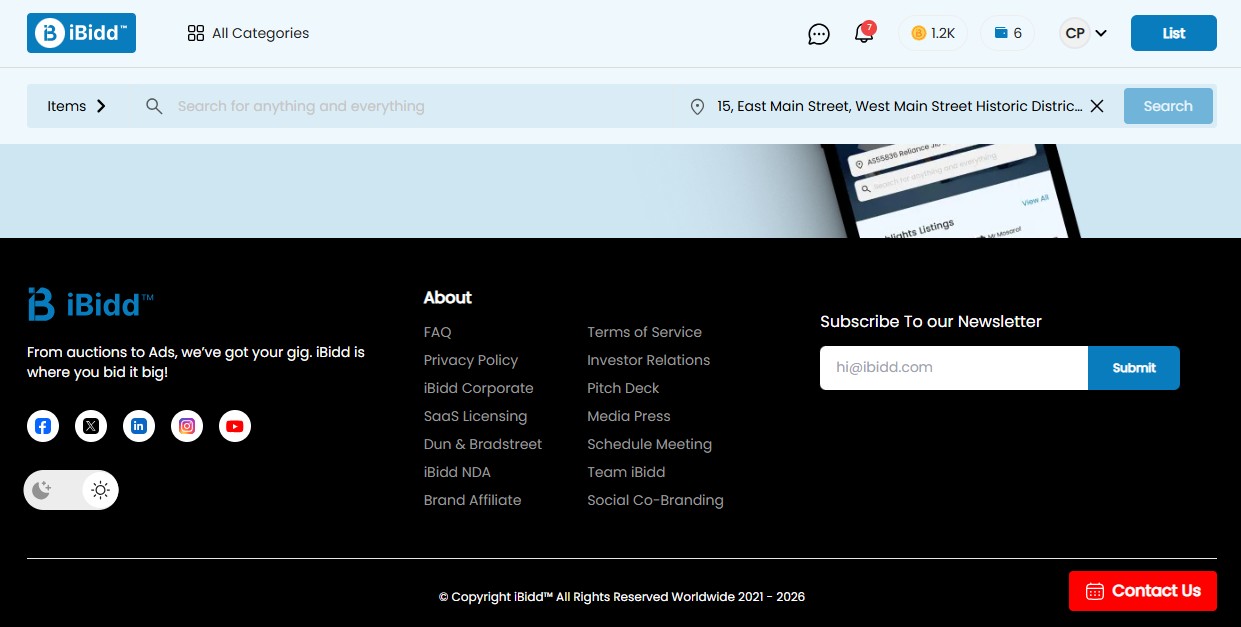Open the notifications bell

tap(864, 33)
